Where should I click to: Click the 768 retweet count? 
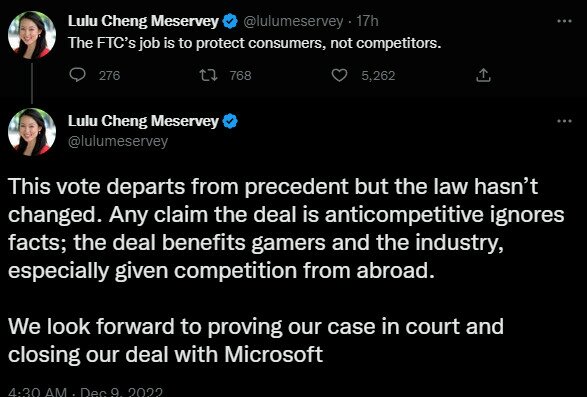pyautogui.click(x=240, y=76)
